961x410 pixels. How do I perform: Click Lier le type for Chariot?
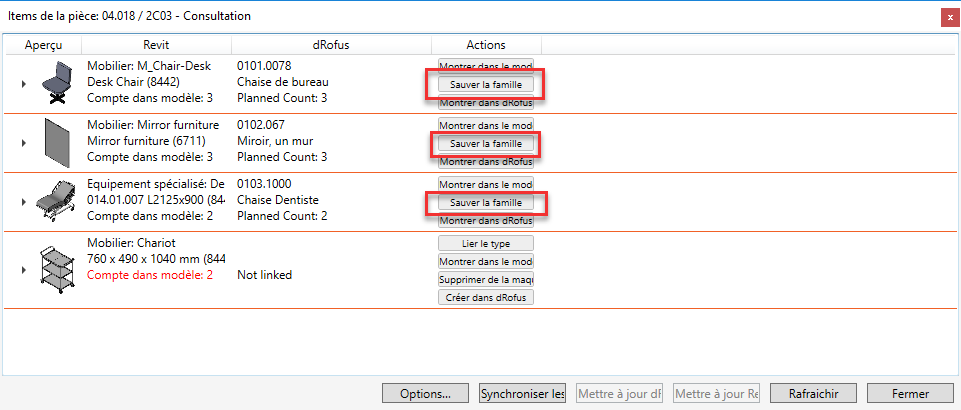coord(486,243)
